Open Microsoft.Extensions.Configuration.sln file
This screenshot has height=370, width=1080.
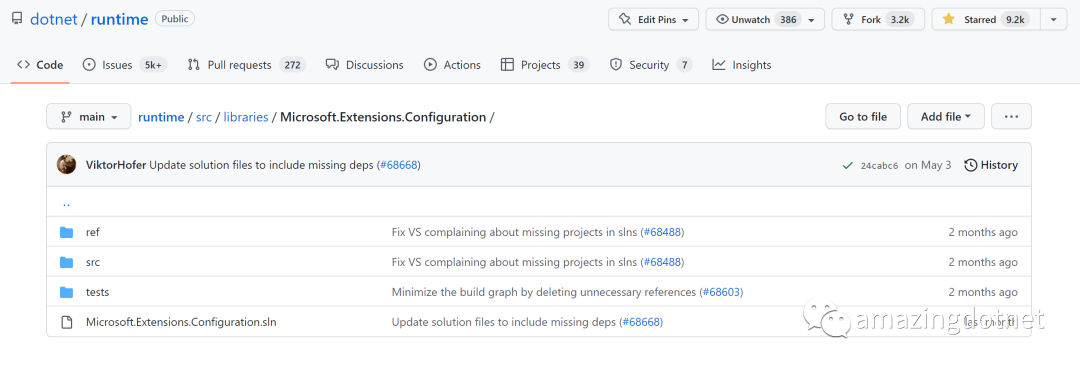181,322
